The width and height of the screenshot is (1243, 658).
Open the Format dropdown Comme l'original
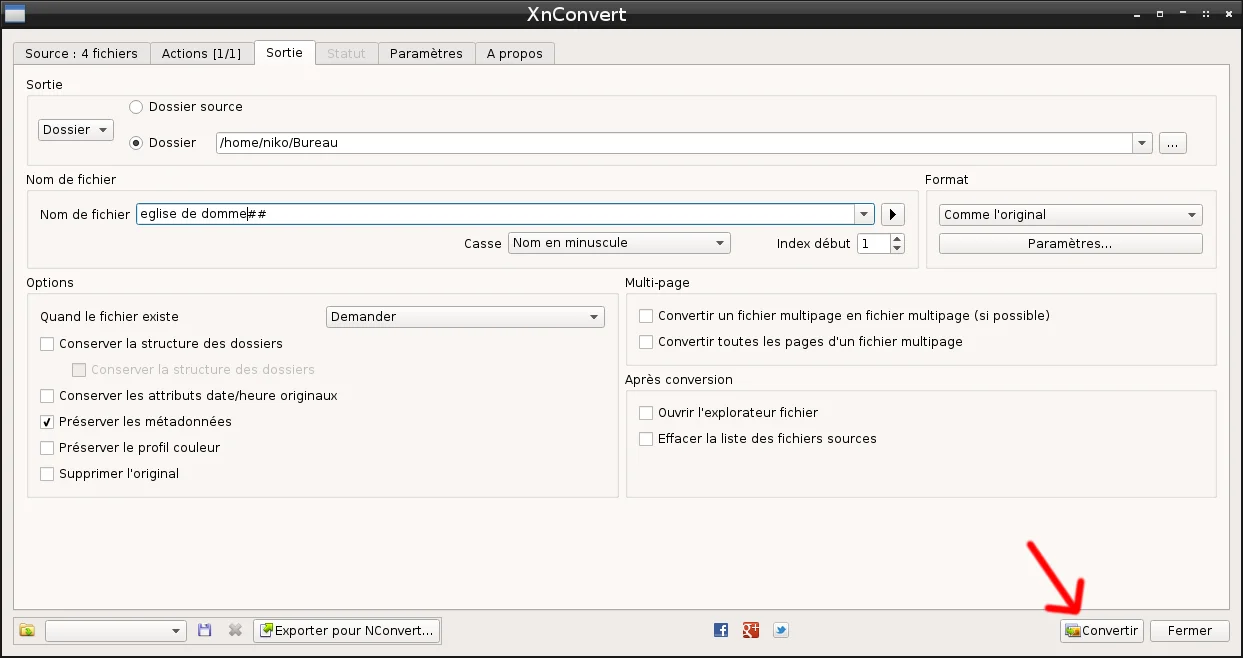coord(1071,215)
